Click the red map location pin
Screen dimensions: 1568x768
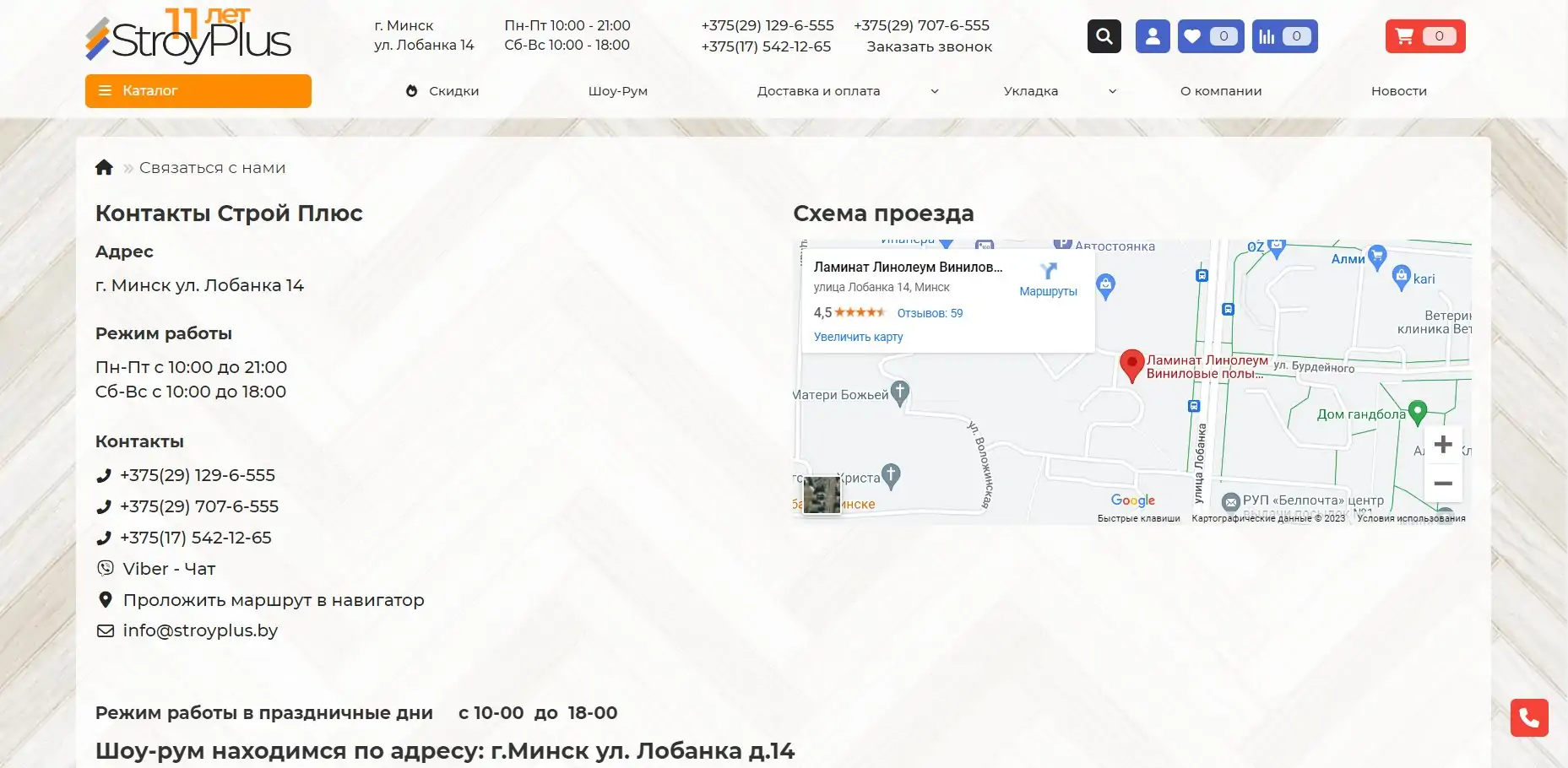click(1131, 365)
